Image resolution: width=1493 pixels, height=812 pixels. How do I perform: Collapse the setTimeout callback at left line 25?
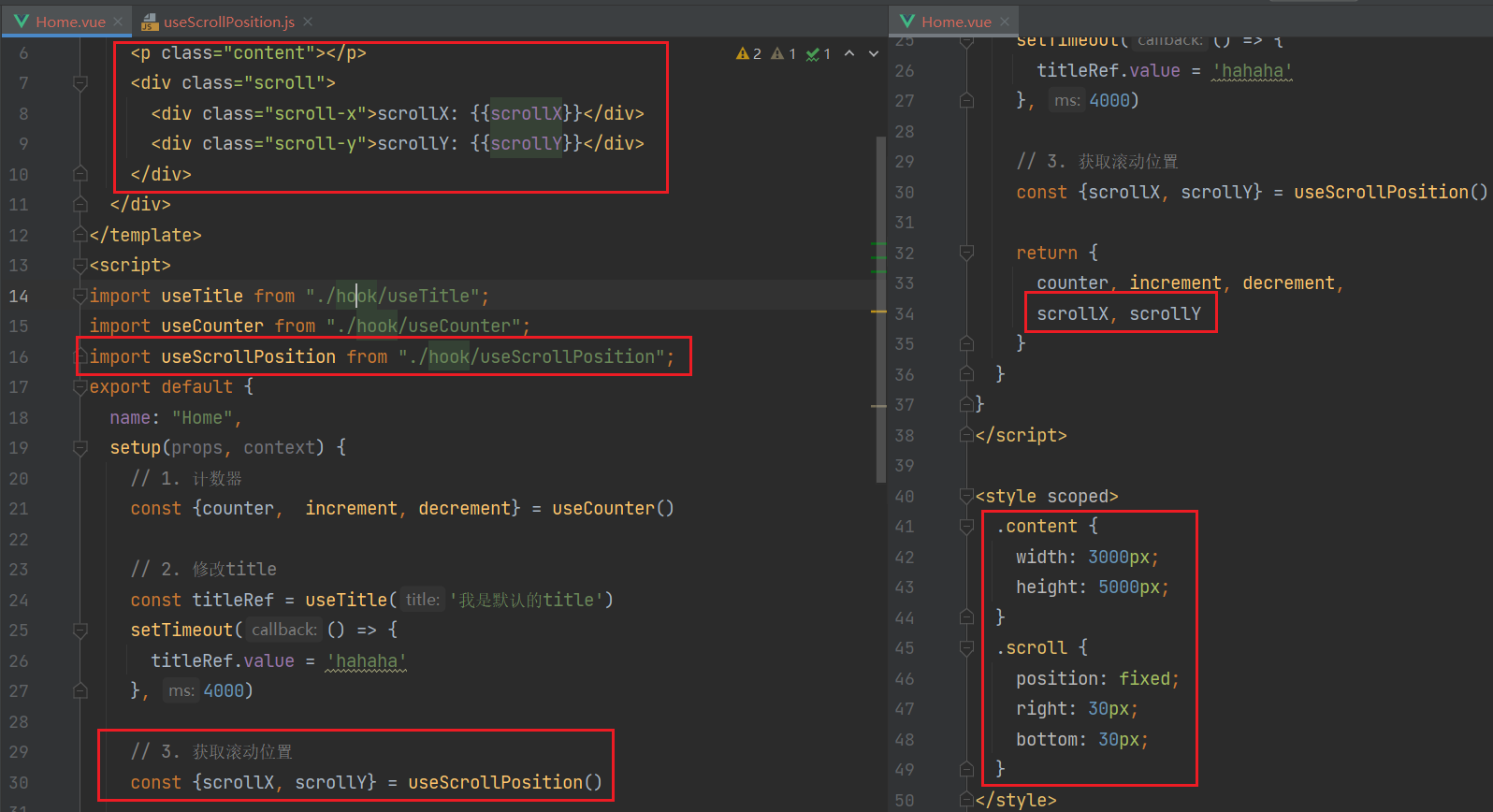coord(80,631)
